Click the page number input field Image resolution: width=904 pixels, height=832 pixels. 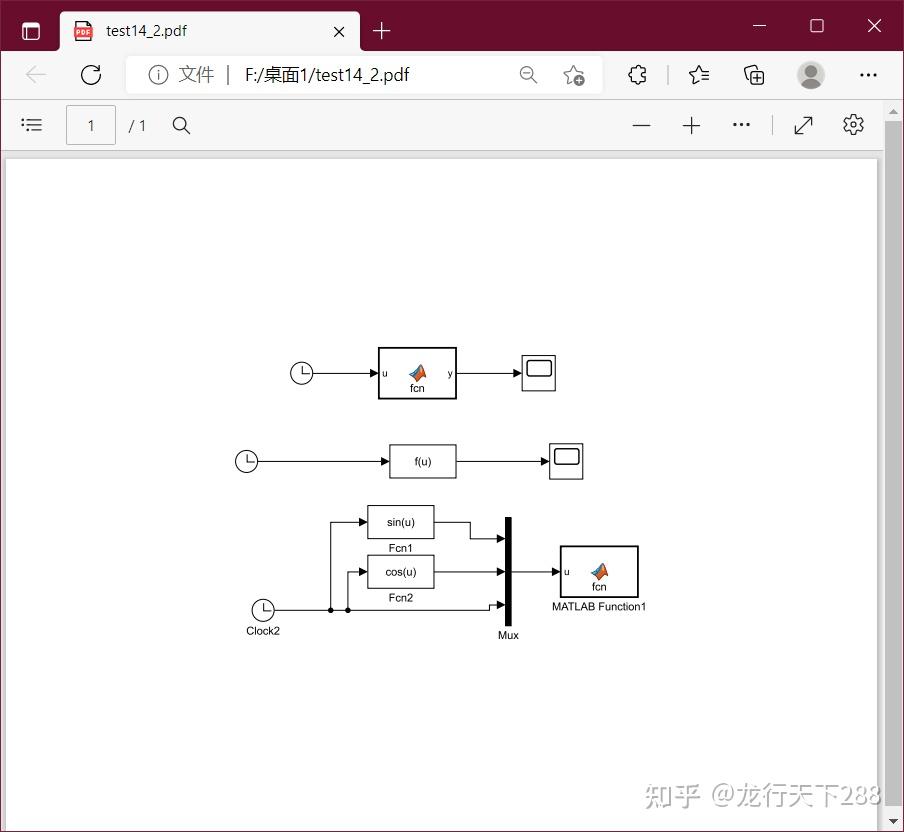point(90,125)
